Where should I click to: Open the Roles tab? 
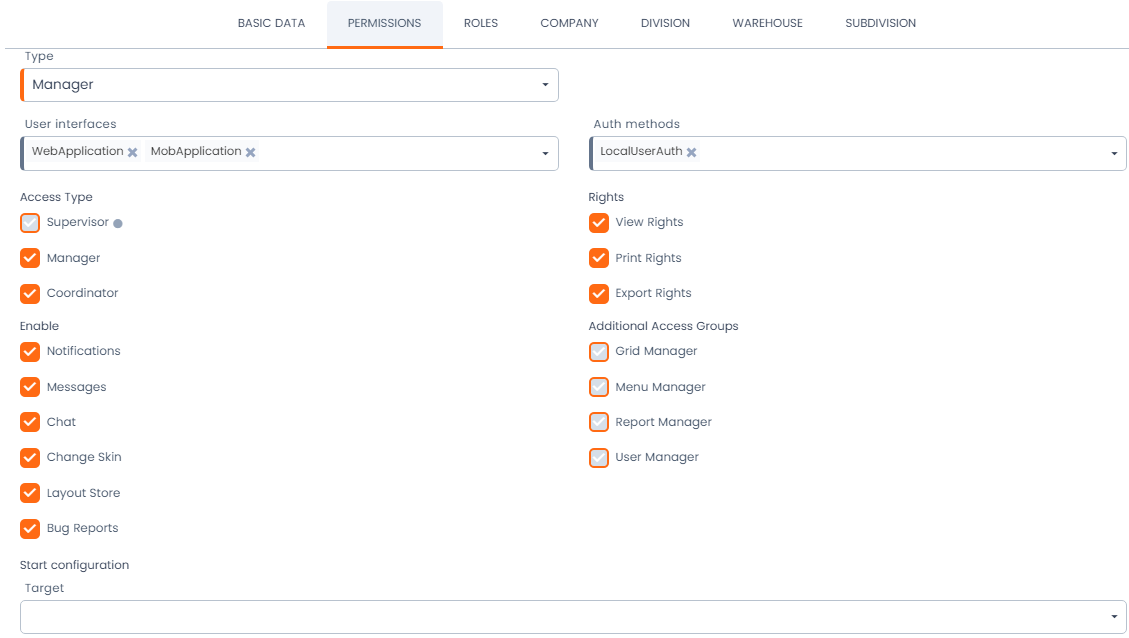click(x=481, y=23)
